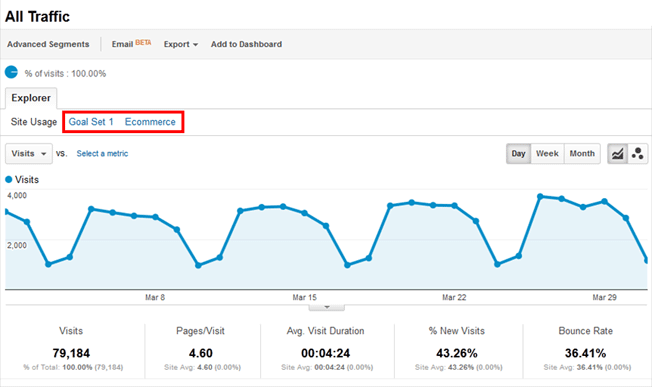The height and width of the screenshot is (387, 652).
Task: Open the Visits metric dropdown
Action: pyautogui.click(x=29, y=153)
